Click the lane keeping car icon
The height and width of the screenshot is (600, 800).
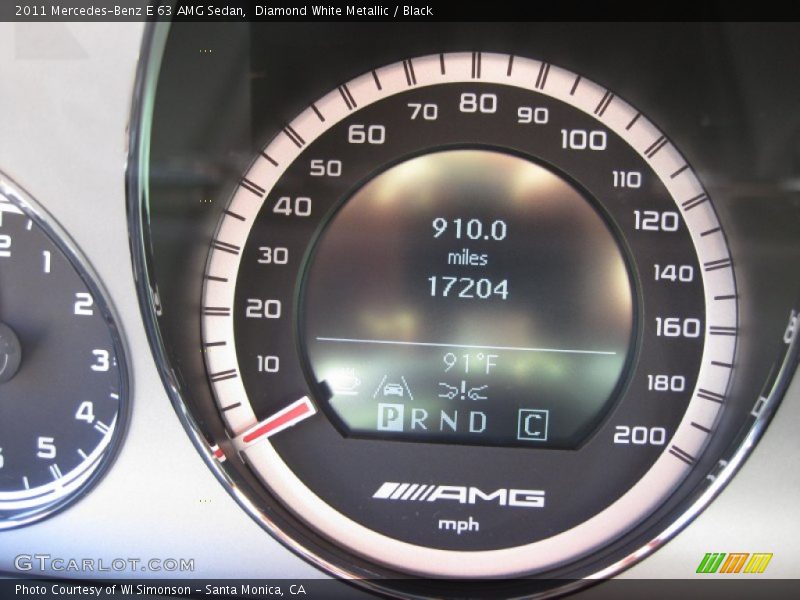click(x=393, y=387)
